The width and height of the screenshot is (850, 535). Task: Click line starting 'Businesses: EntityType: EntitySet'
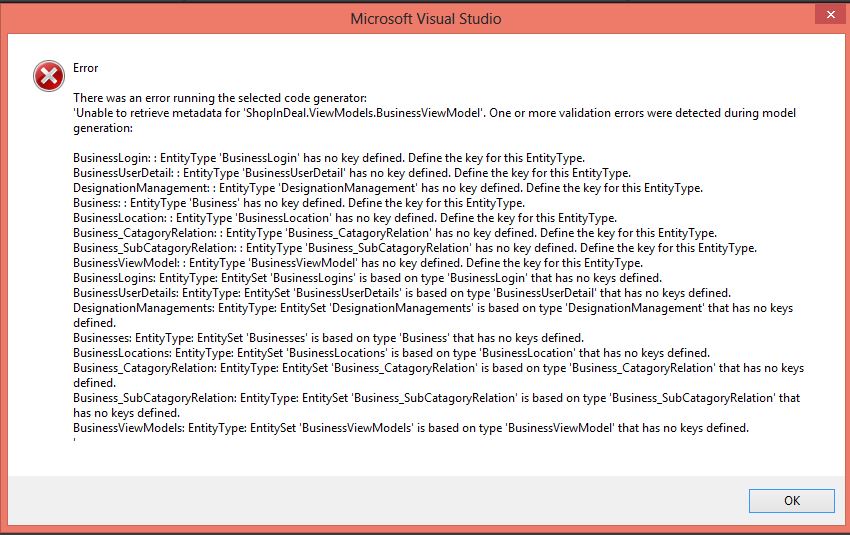(x=329, y=338)
